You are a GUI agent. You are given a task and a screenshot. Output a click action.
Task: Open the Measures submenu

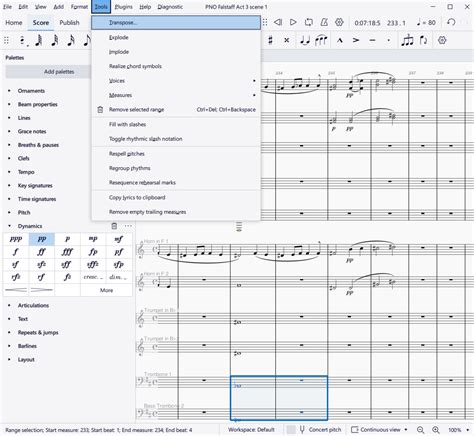point(176,95)
